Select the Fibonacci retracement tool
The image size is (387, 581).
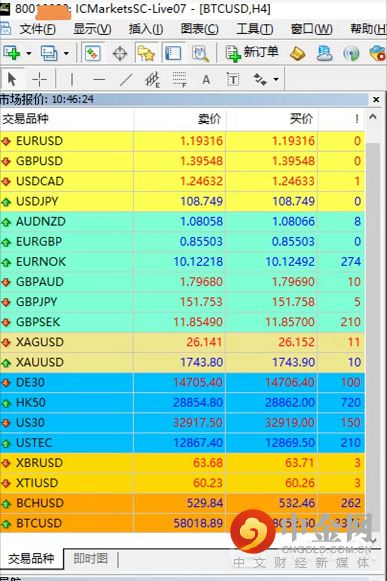[179, 79]
